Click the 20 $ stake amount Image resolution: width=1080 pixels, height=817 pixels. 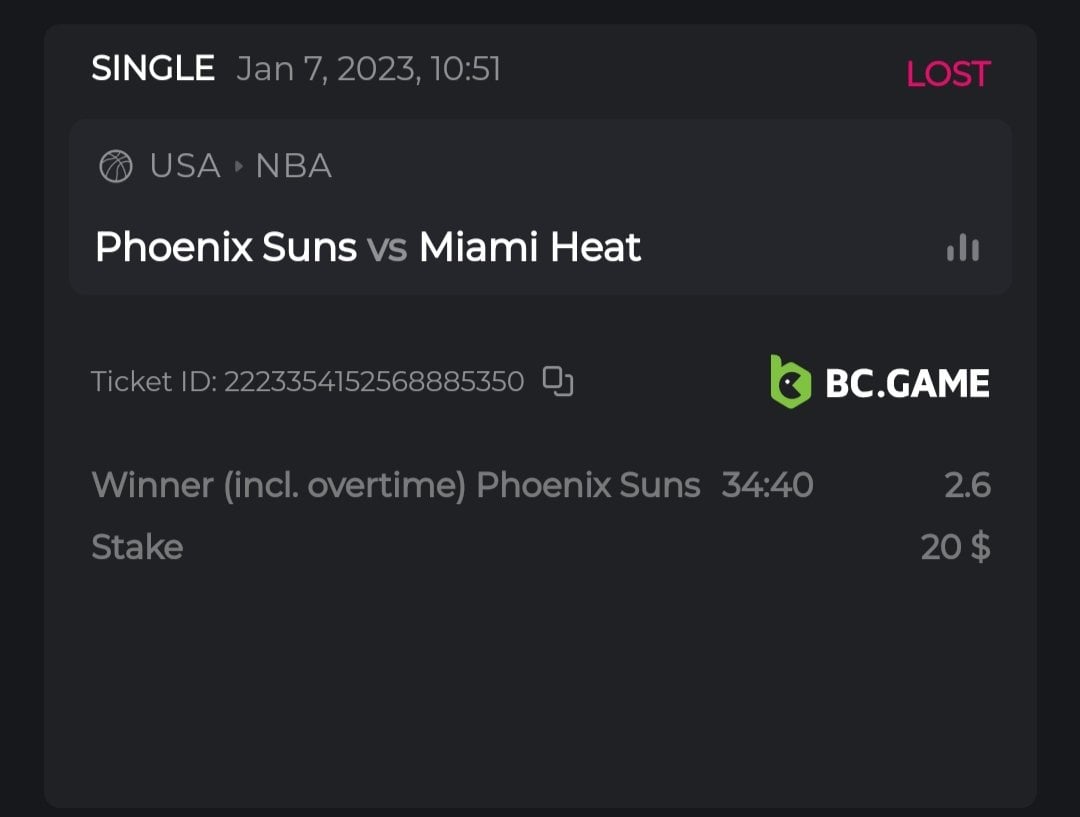pyautogui.click(x=955, y=547)
